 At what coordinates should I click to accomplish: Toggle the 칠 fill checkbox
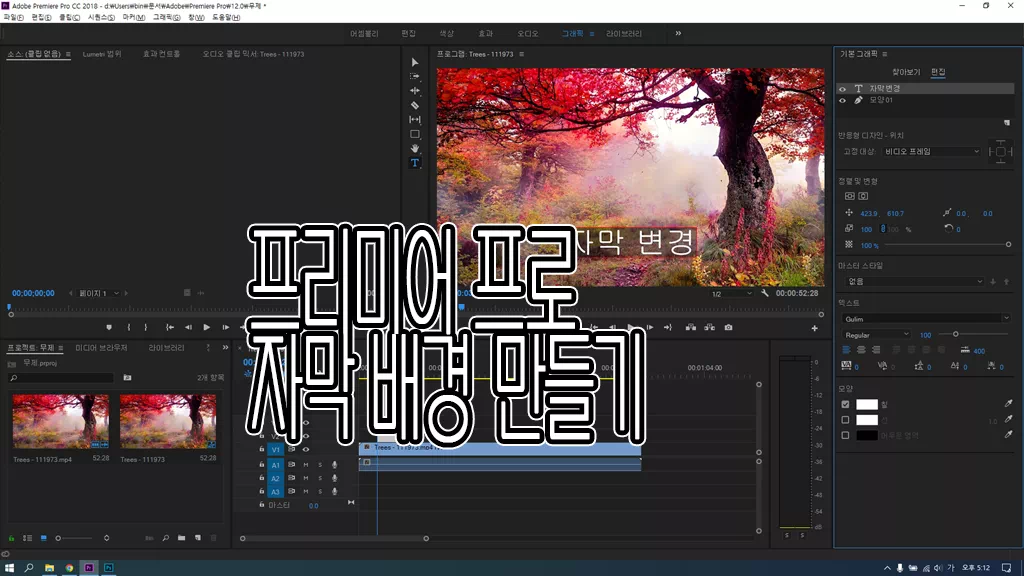(x=845, y=404)
